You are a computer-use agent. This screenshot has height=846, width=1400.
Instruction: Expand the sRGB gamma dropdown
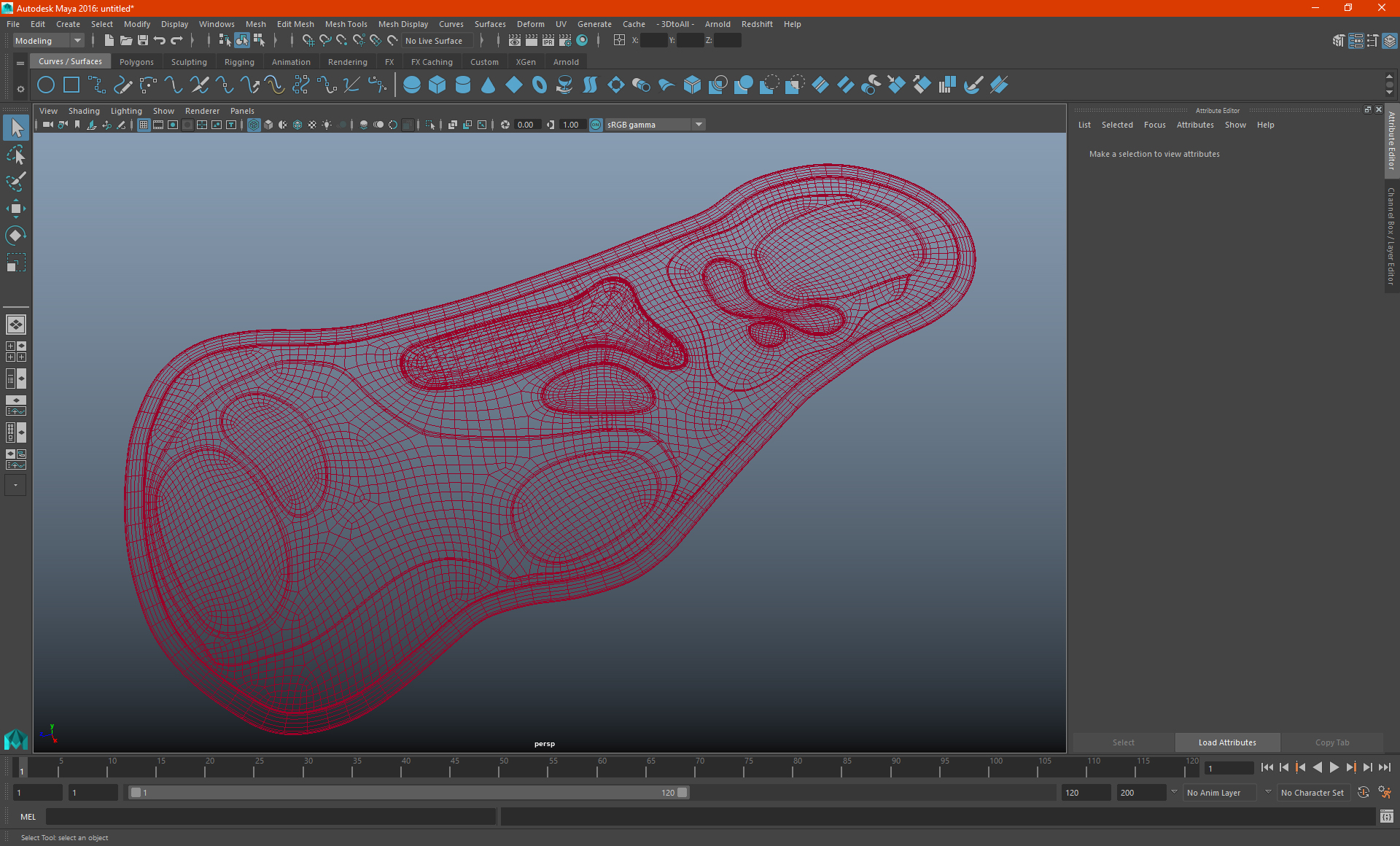[699, 124]
